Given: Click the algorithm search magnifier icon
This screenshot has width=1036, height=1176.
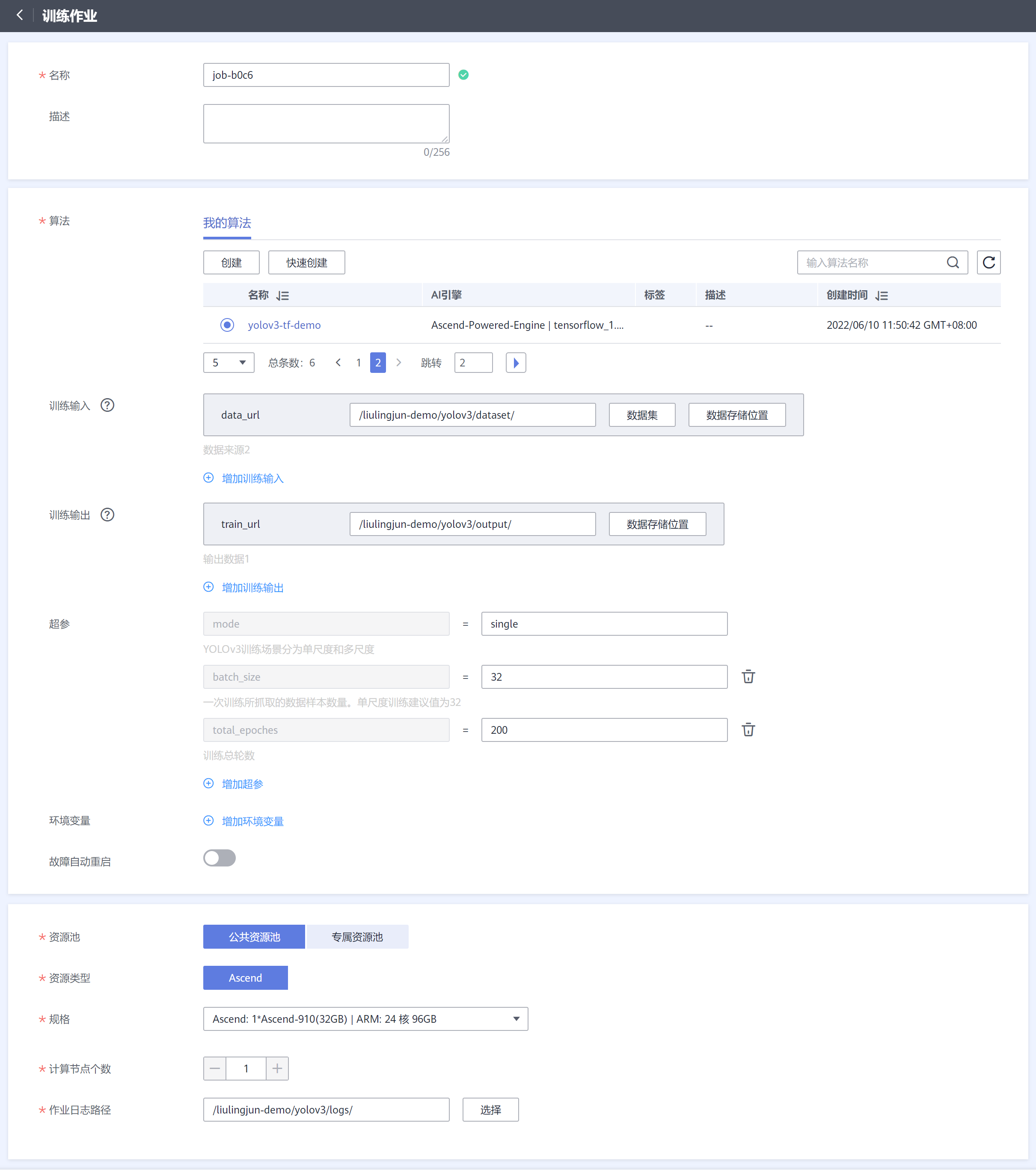Looking at the screenshot, I should tap(953, 263).
